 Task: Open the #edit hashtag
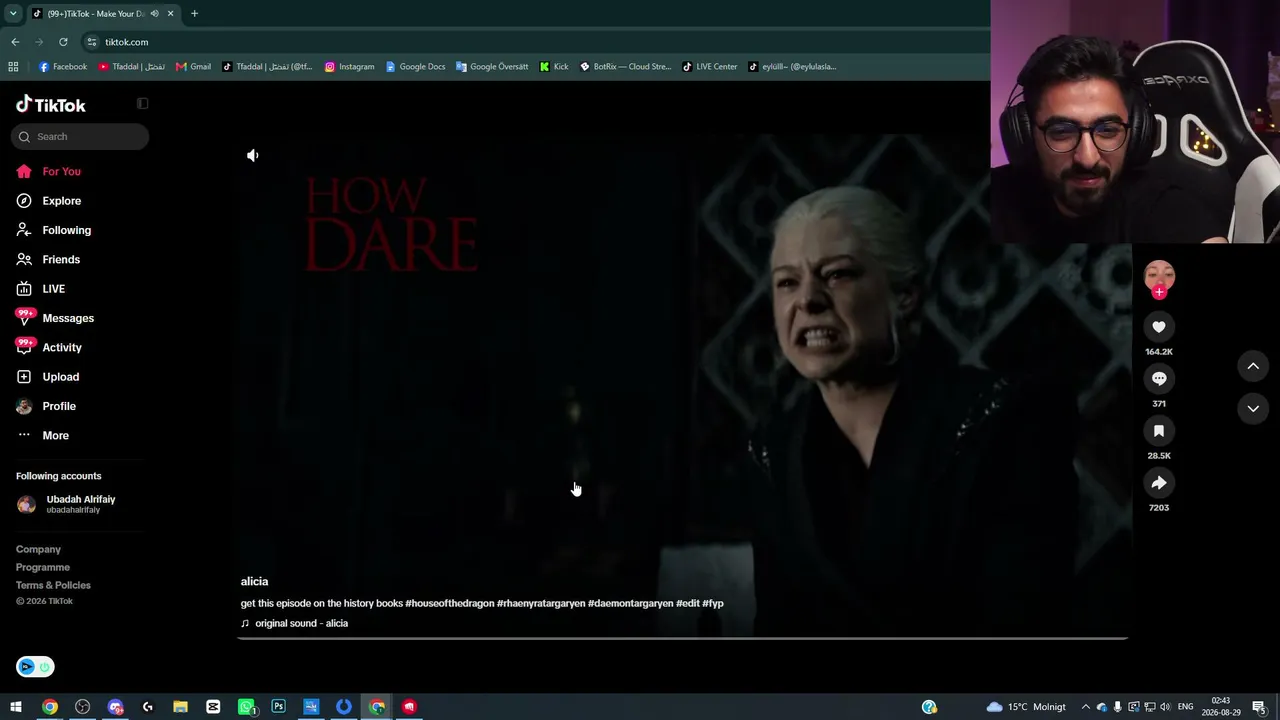tap(688, 604)
